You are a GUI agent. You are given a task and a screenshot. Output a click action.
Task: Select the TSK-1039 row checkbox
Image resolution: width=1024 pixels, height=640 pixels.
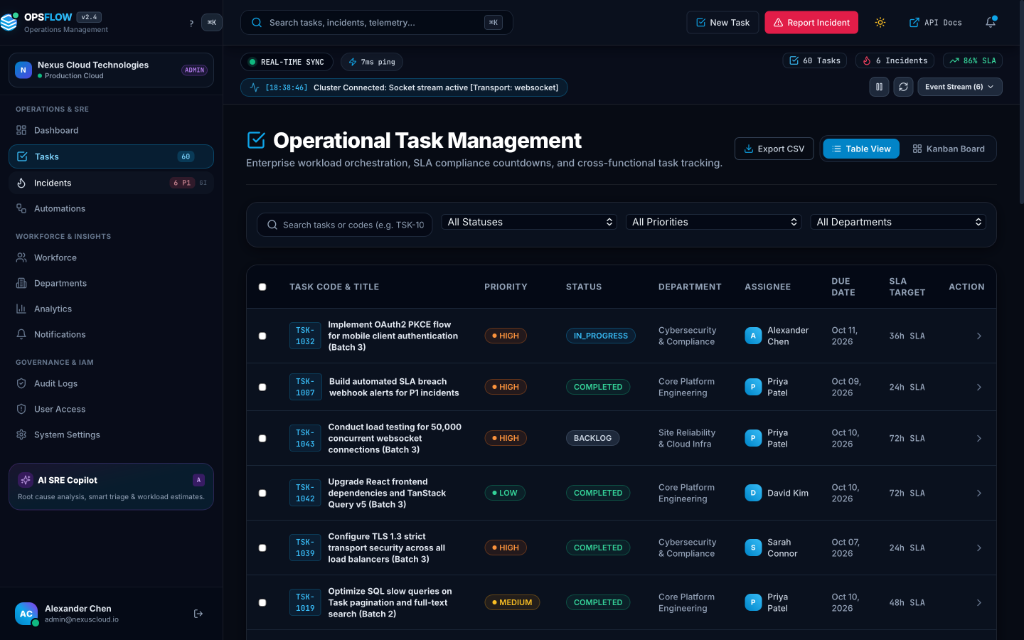tap(263, 548)
